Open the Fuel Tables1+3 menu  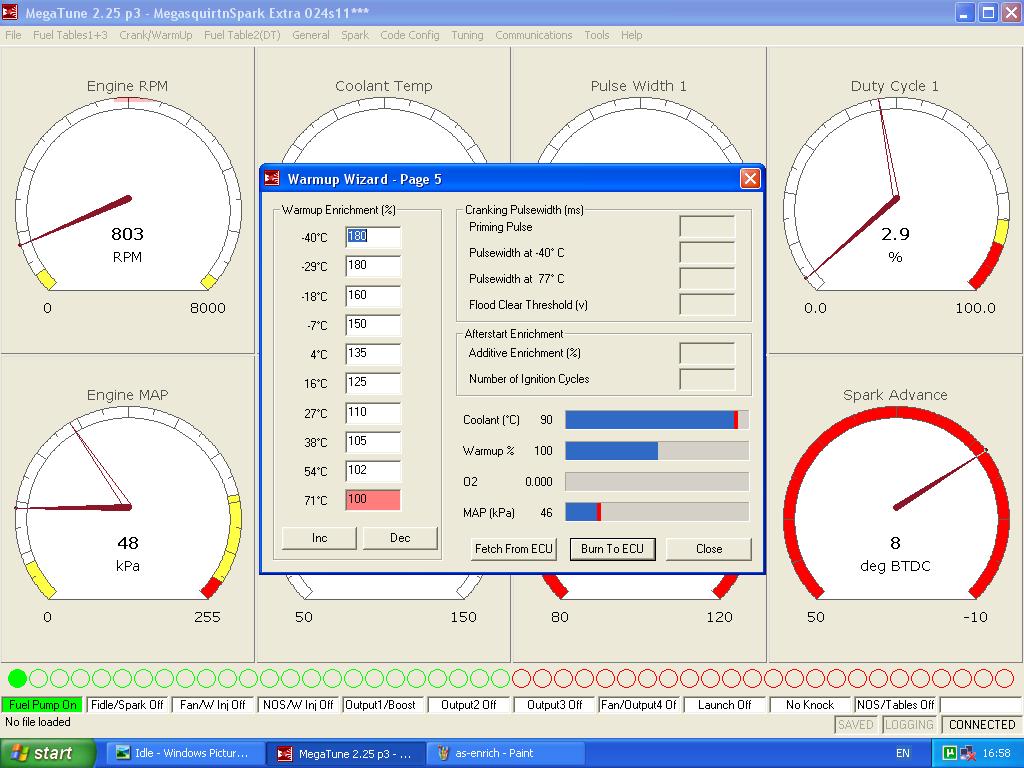70,35
